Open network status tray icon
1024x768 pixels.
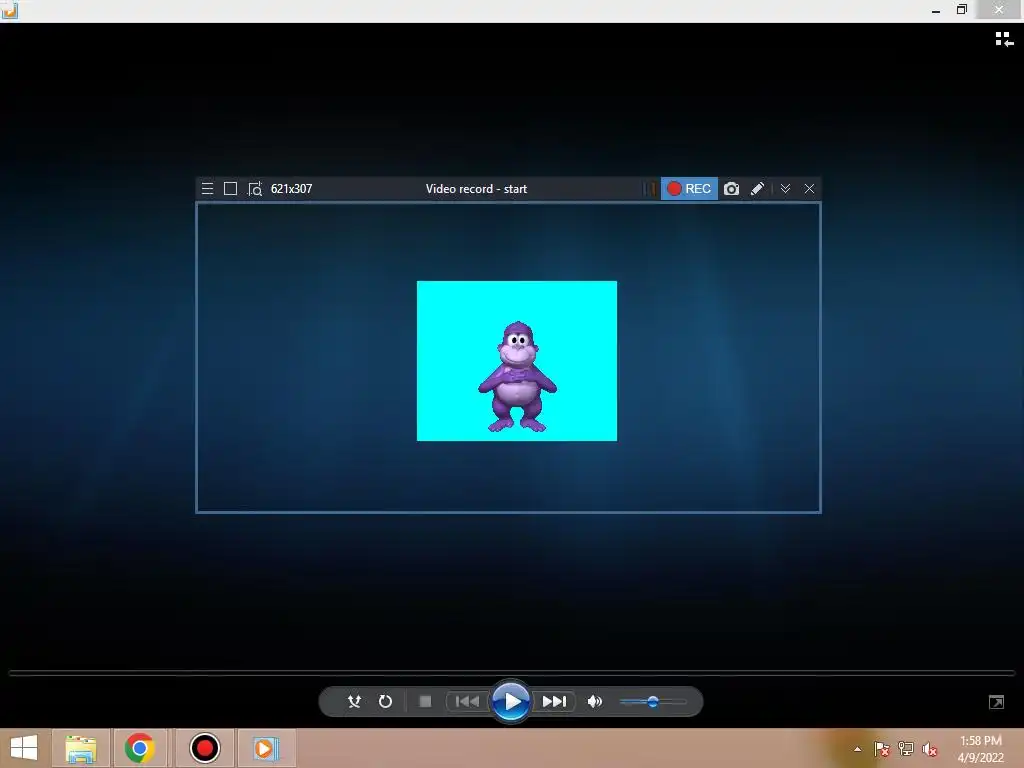coord(906,749)
